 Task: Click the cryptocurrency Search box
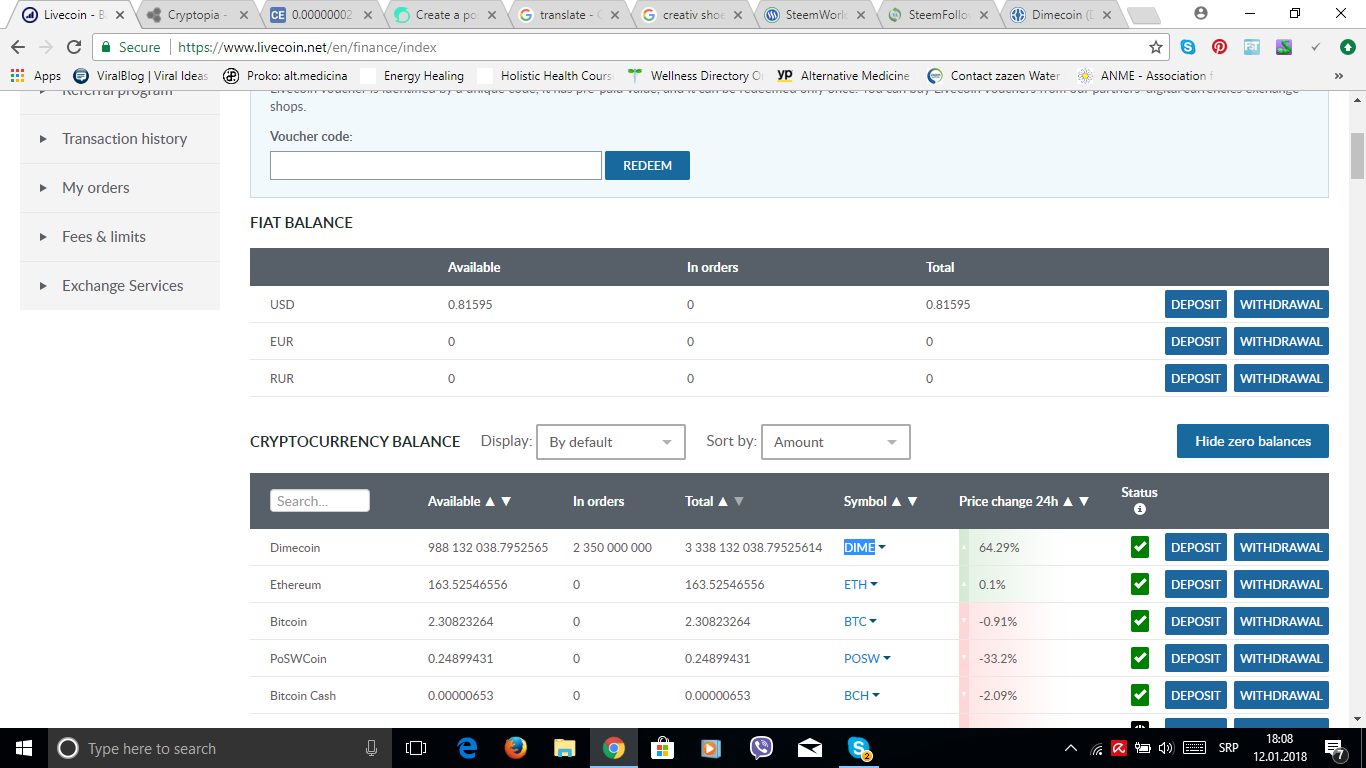(320, 501)
